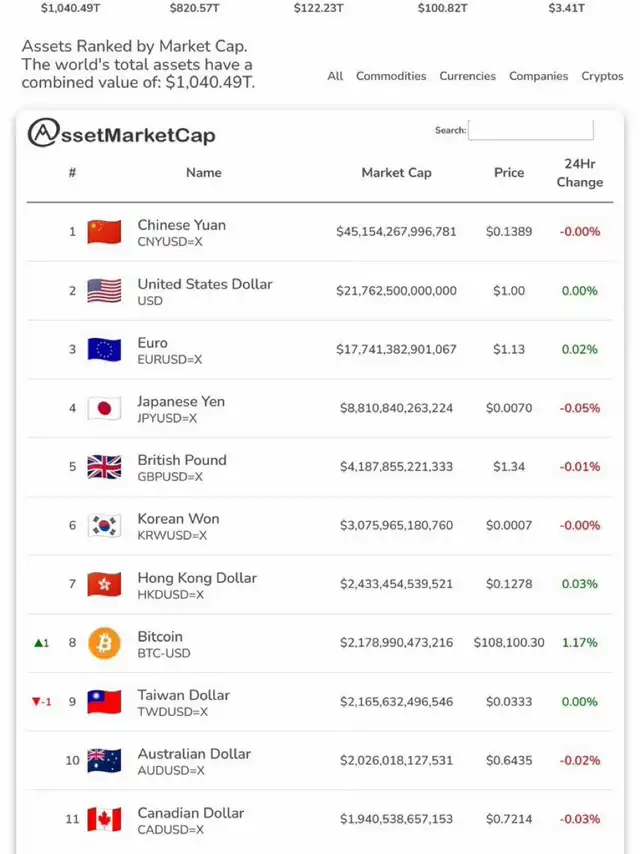Open the British Pound asset link
This screenshot has width=640, height=854.
182,460
